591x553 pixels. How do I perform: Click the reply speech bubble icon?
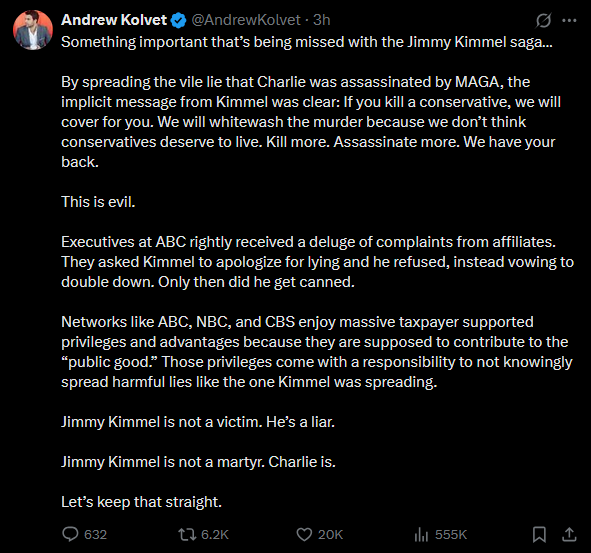click(70, 534)
